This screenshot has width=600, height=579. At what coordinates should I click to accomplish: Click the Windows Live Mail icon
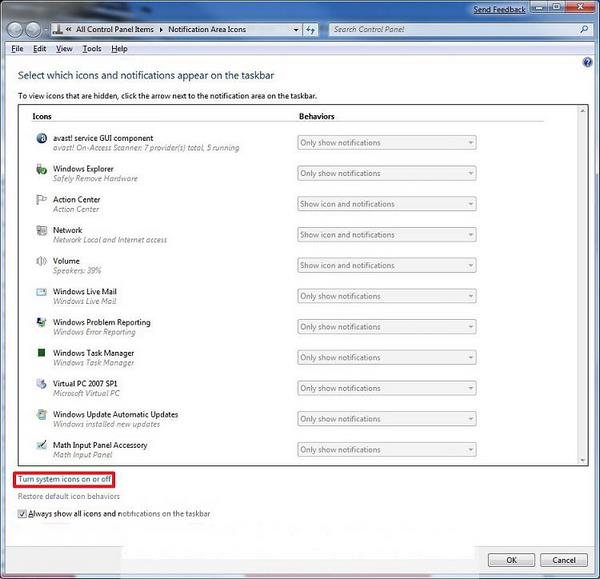(x=41, y=292)
